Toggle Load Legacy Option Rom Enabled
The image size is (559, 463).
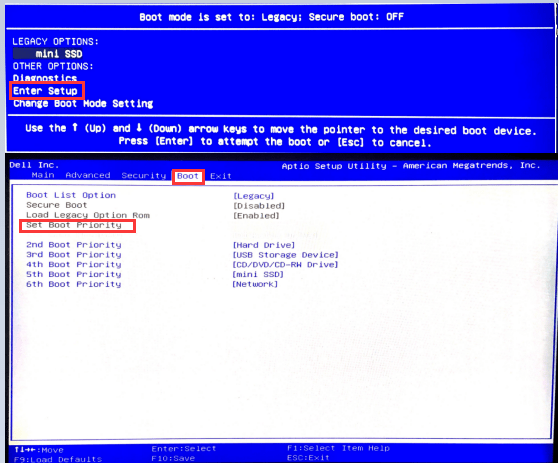point(256,216)
